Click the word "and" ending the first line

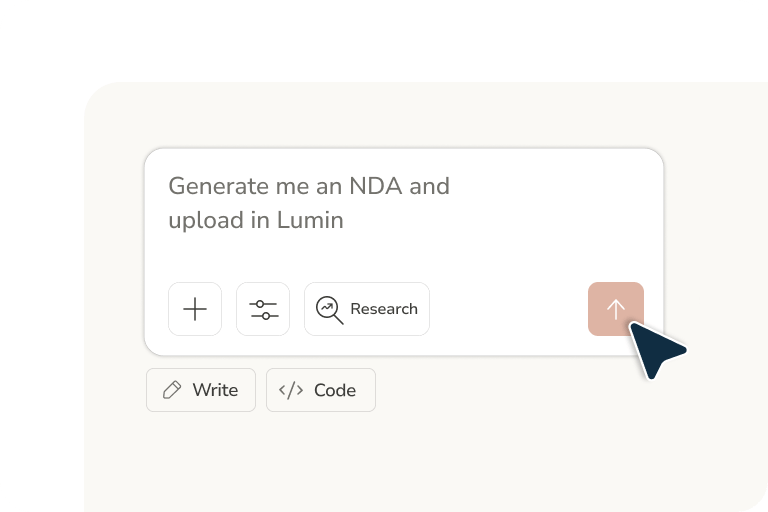429,186
